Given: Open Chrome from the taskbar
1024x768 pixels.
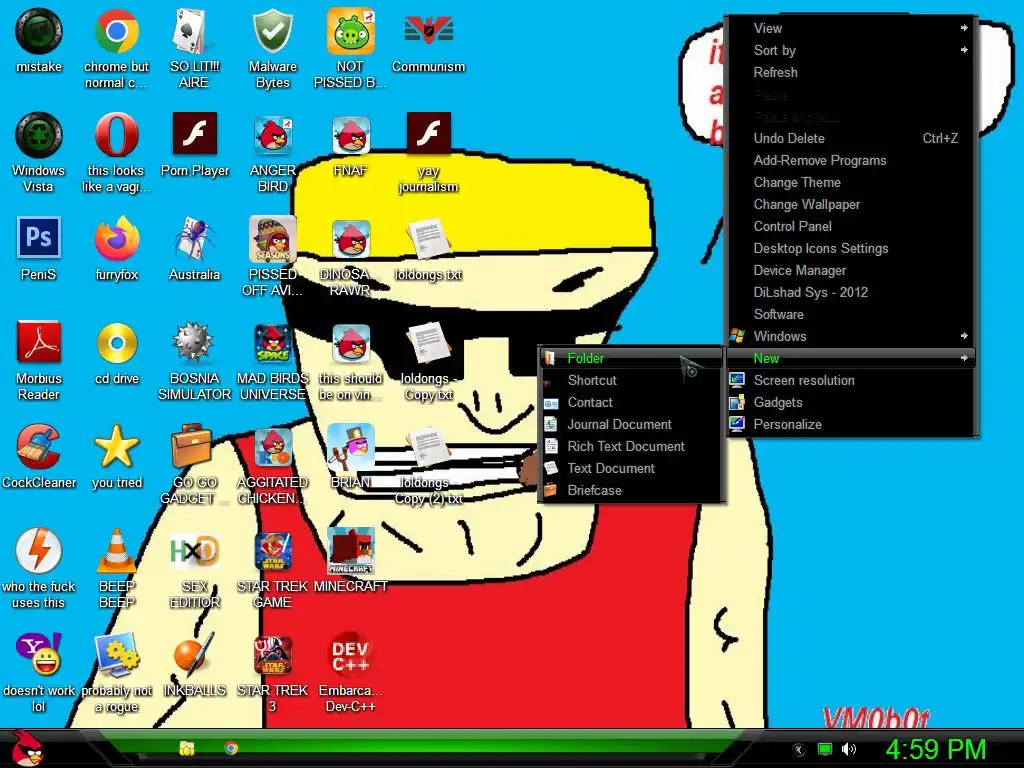Looking at the screenshot, I should pyautogui.click(x=231, y=748).
